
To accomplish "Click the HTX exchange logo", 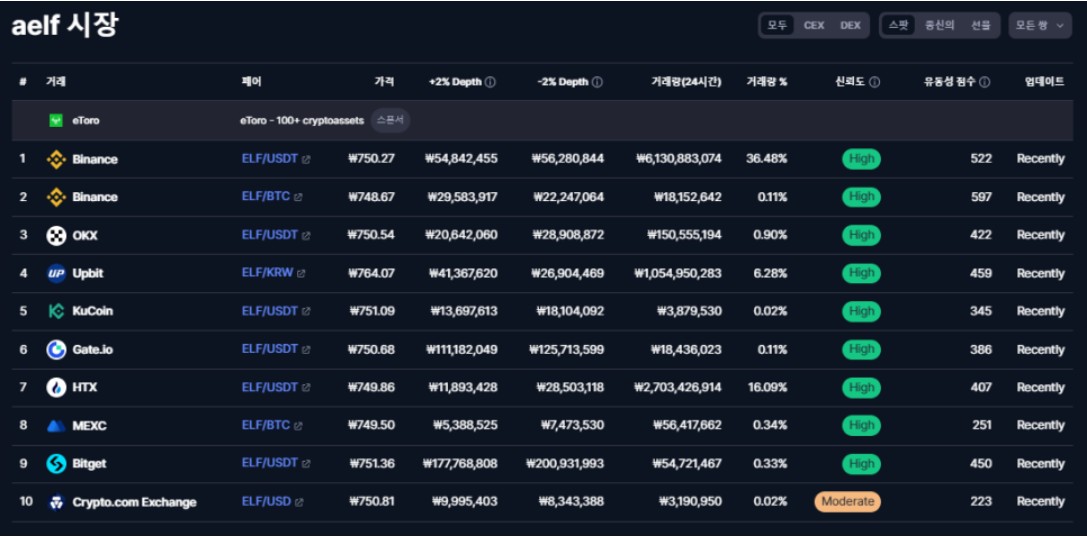I will [x=56, y=388].
